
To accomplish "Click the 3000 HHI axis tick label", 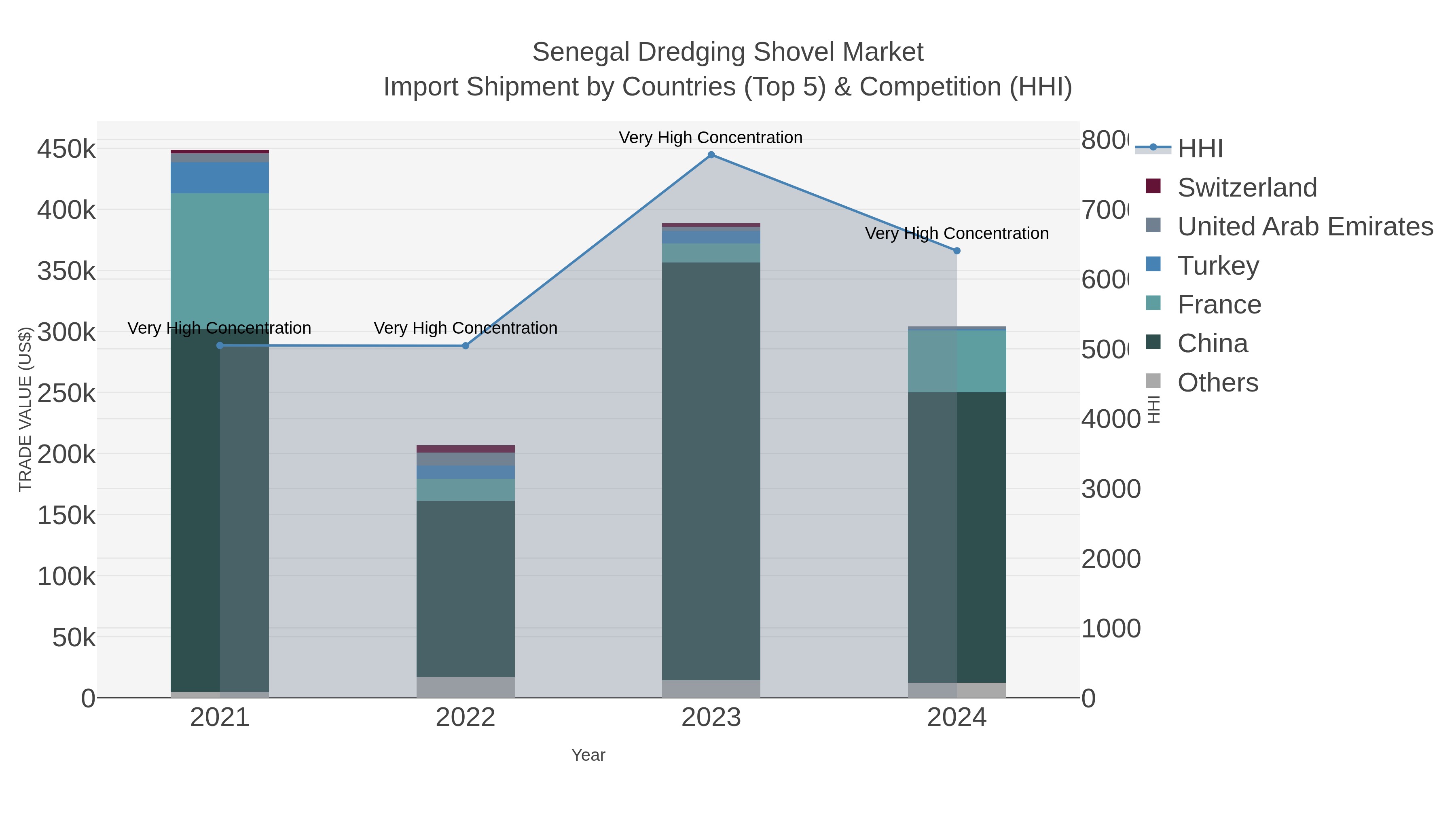I will click(1111, 489).
